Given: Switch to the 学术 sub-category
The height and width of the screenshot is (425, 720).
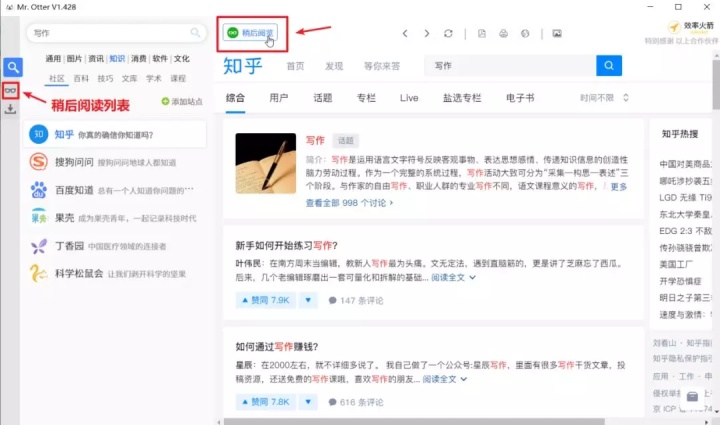Looking at the screenshot, I should click(154, 78).
